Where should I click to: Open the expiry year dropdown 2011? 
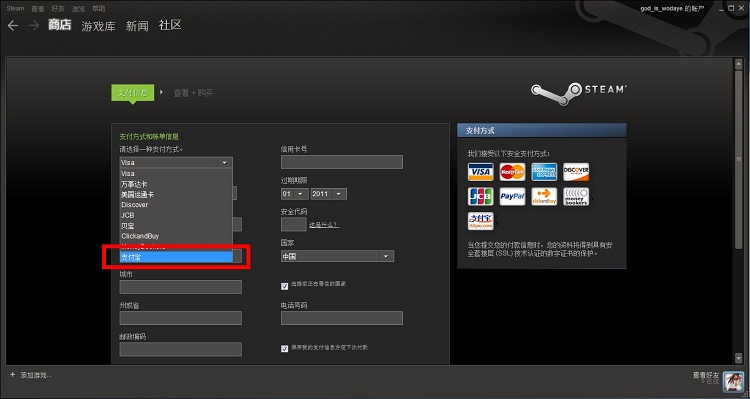tap(329, 194)
